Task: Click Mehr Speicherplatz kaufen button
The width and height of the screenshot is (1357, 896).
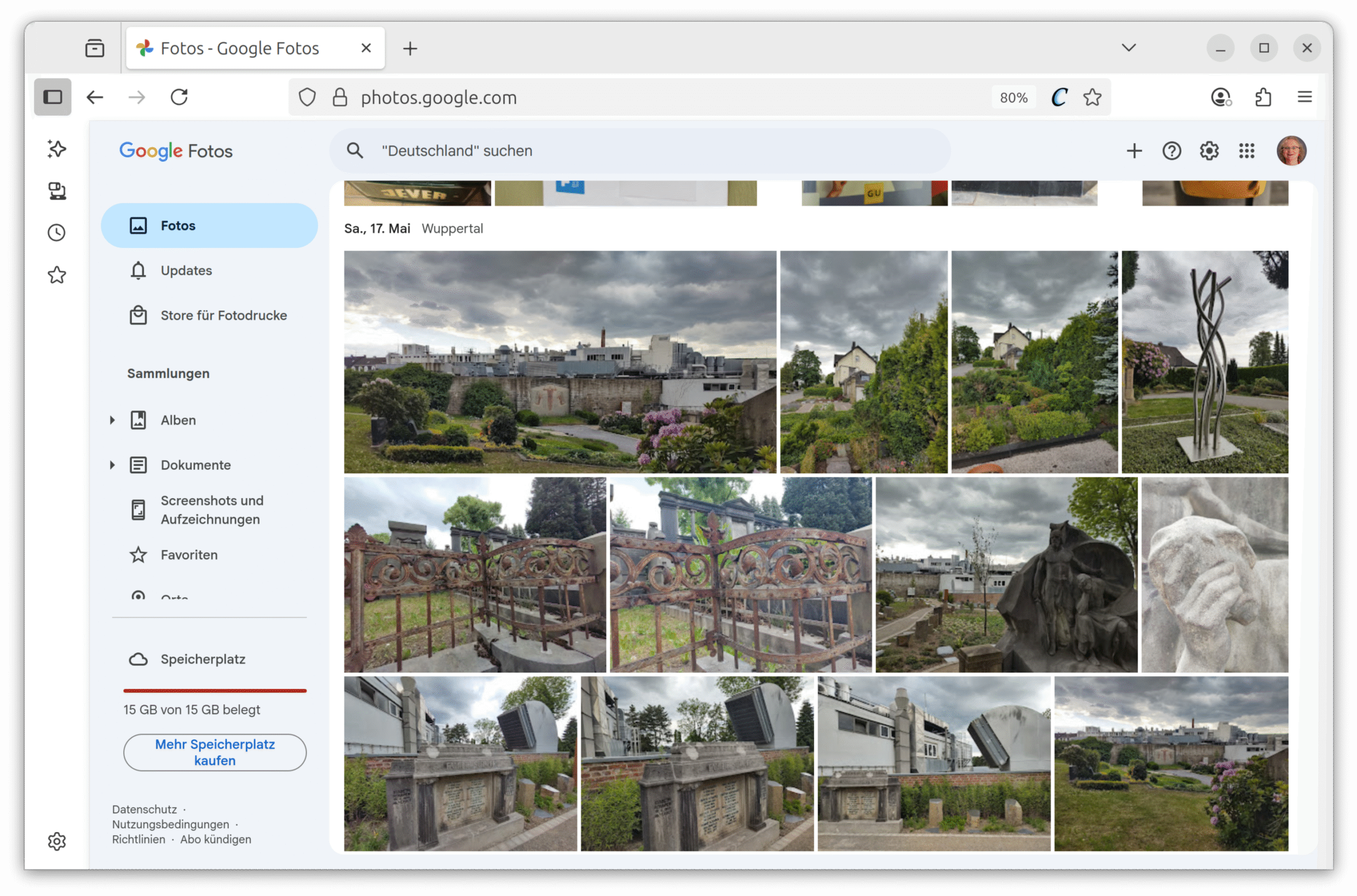Action: pos(215,752)
